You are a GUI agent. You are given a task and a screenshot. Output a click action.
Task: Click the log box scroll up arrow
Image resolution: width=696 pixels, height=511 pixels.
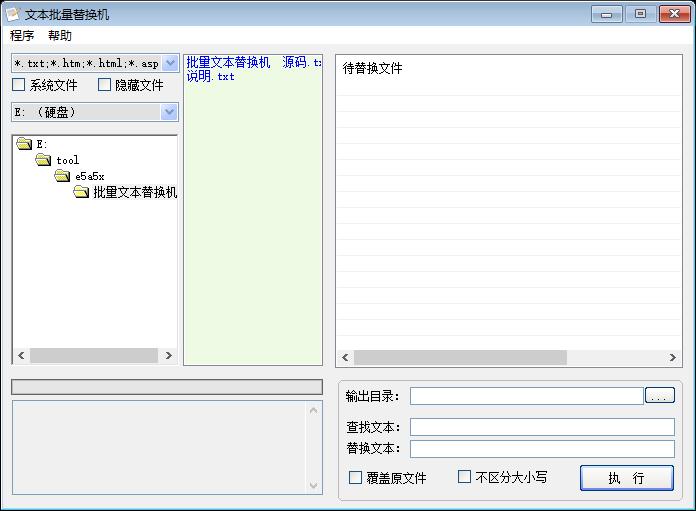pyautogui.click(x=313, y=410)
